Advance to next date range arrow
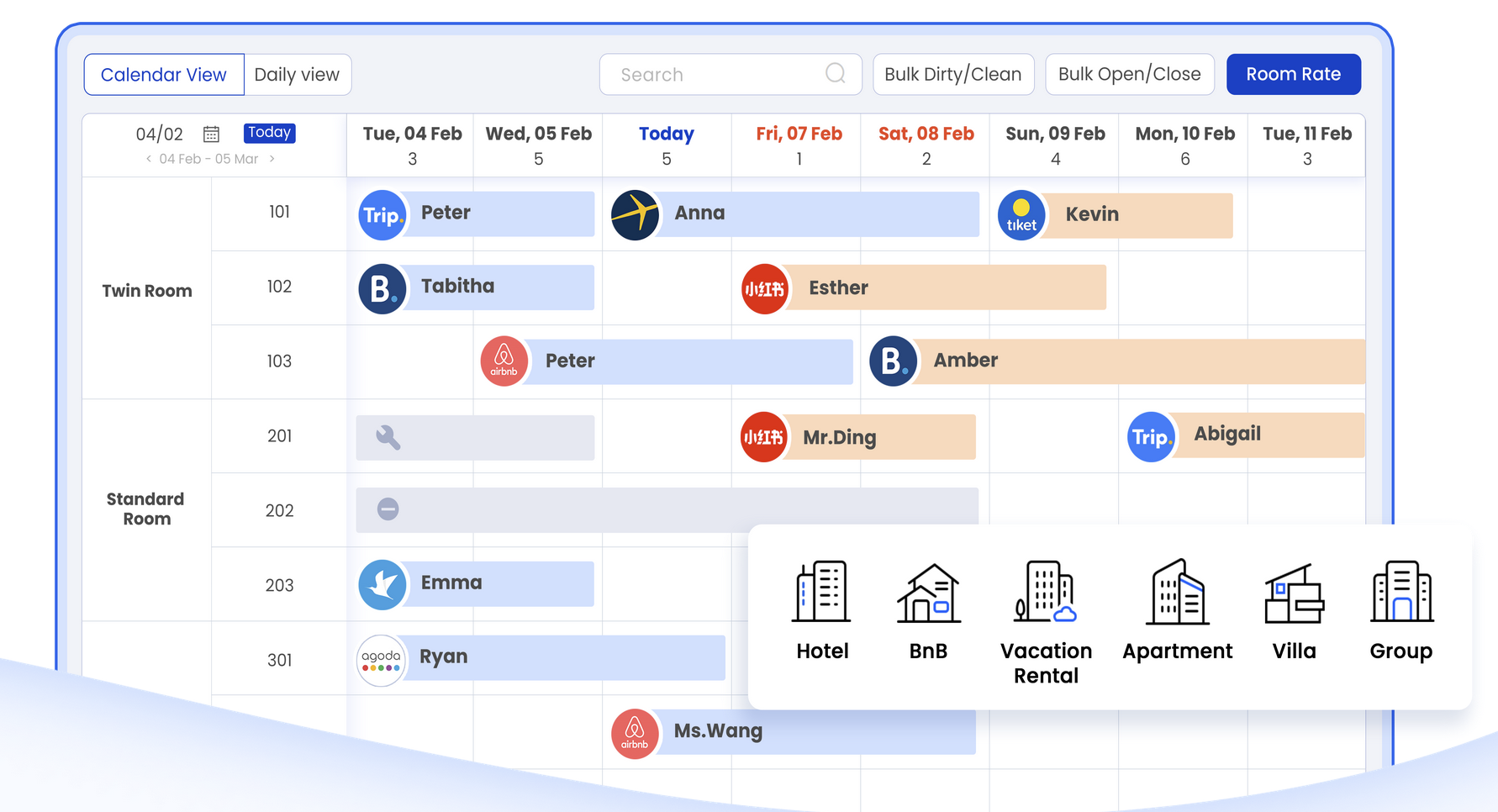 pos(272,159)
